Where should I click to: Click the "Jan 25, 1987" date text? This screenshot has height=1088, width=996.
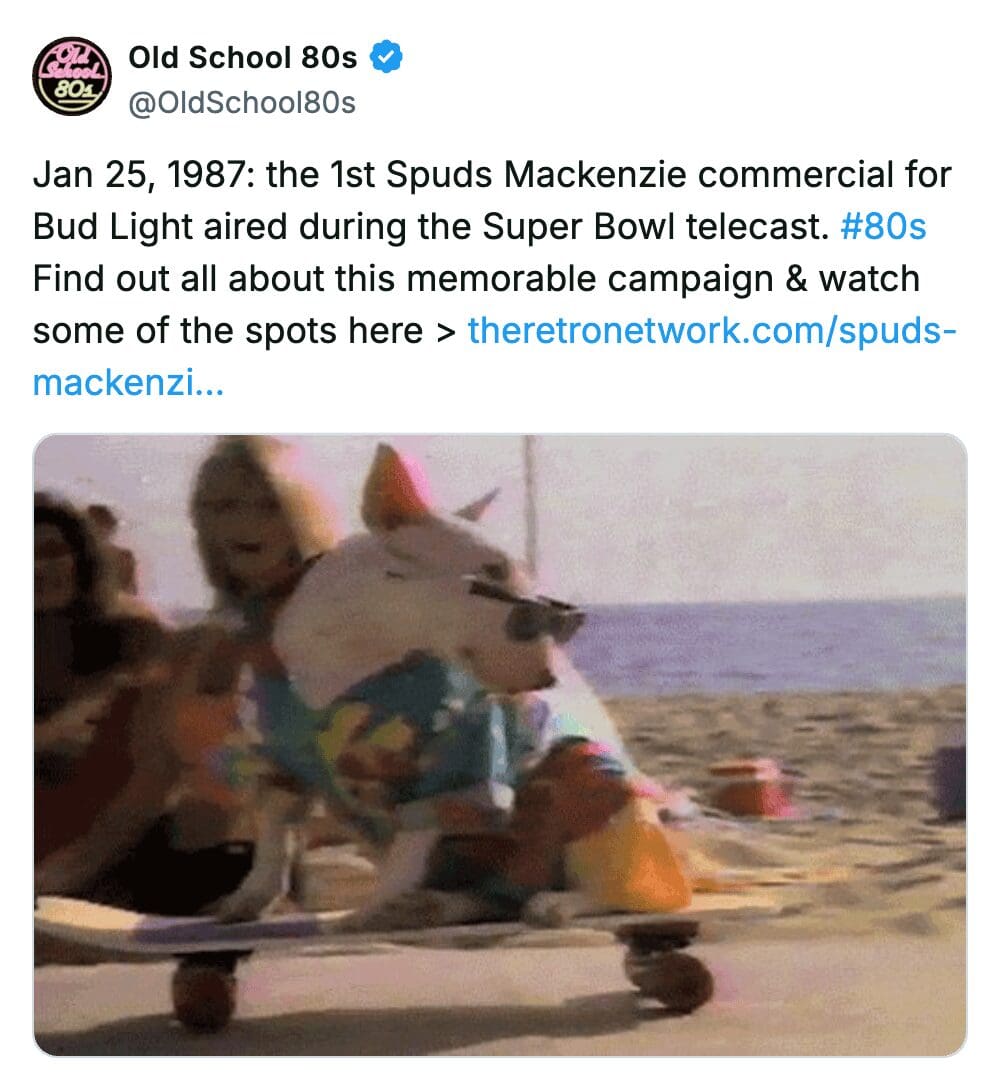click(x=137, y=174)
